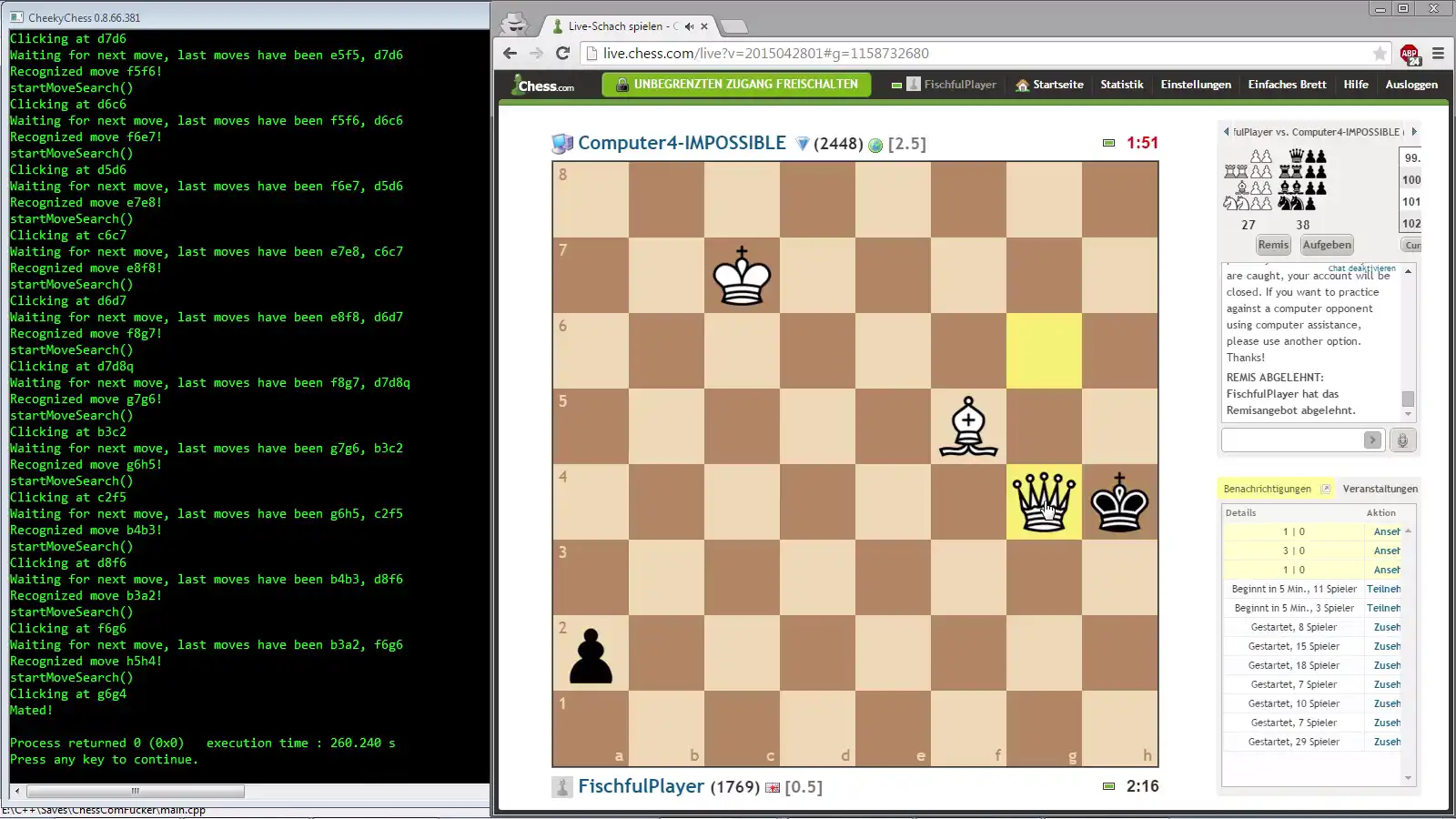The image size is (1456, 819).
Task: Reload the chess.com page
Action: 562,53
